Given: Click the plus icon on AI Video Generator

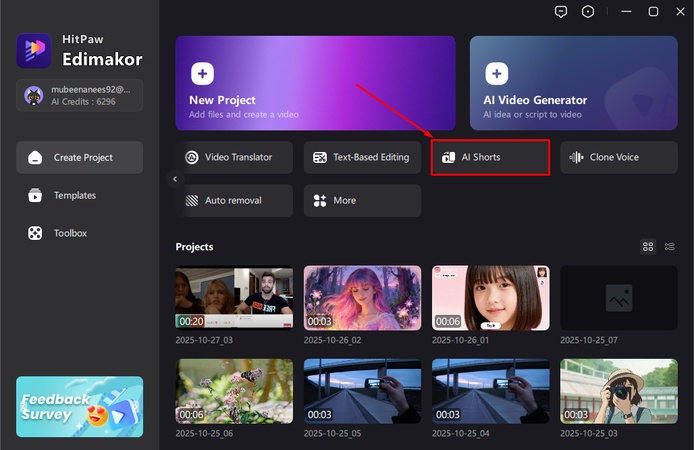Looking at the screenshot, I should pyautogui.click(x=497, y=74).
